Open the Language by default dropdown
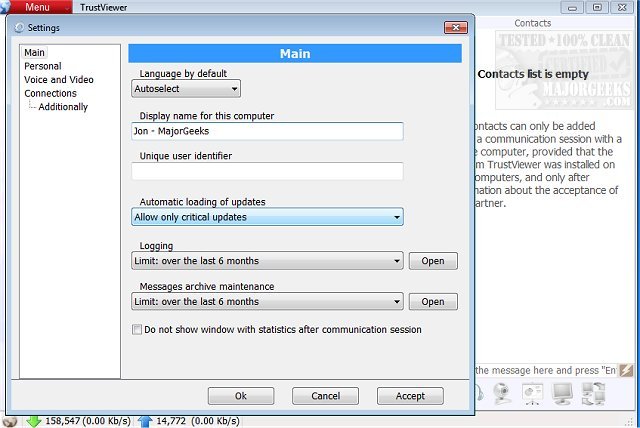This screenshot has height=428, width=640. (186, 89)
